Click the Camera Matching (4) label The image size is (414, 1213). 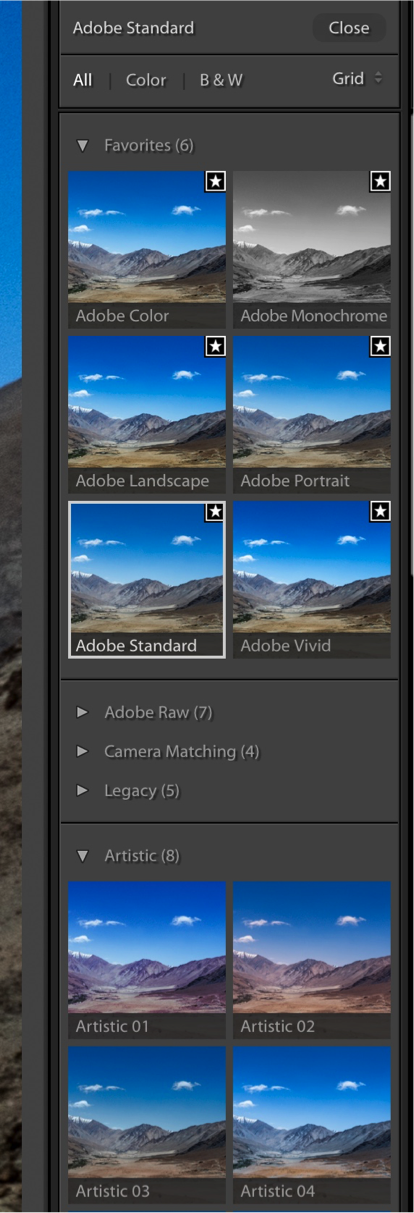pos(182,752)
